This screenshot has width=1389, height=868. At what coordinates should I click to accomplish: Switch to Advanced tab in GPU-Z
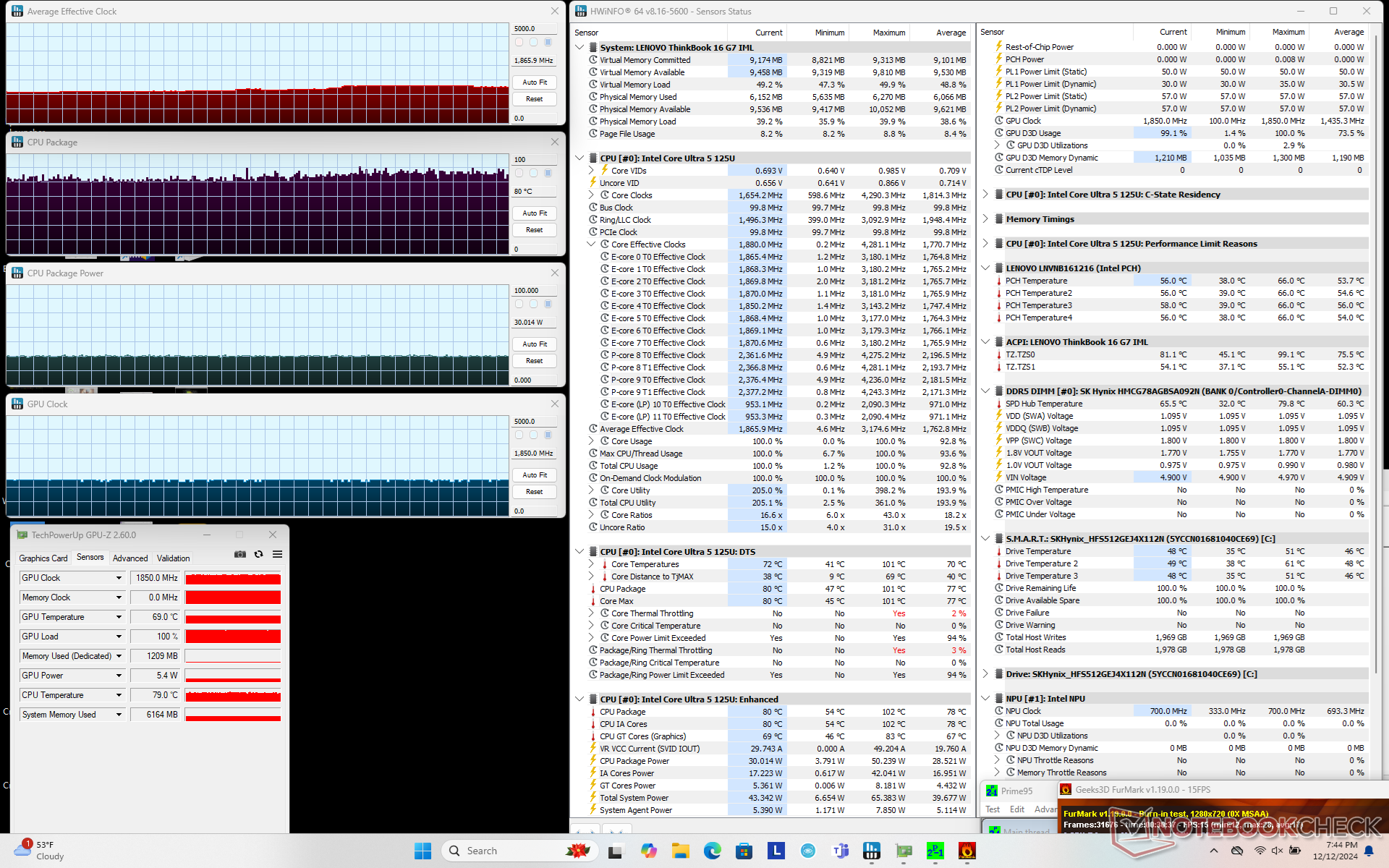(x=130, y=558)
